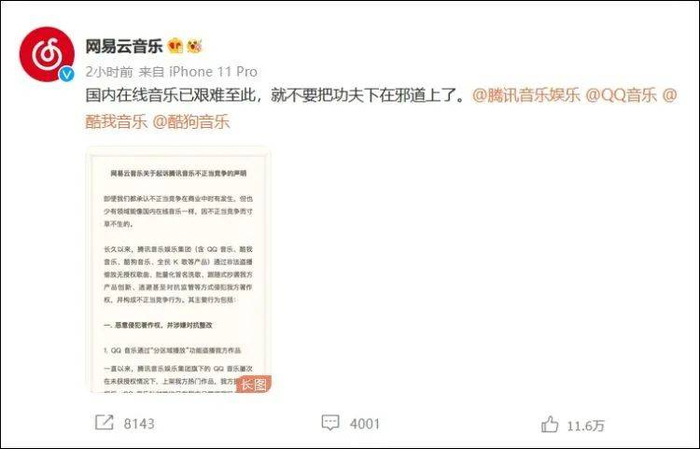This screenshot has height=449, width=700.
Task: Open the 酷我音乐 mention link
Action: click(116, 121)
